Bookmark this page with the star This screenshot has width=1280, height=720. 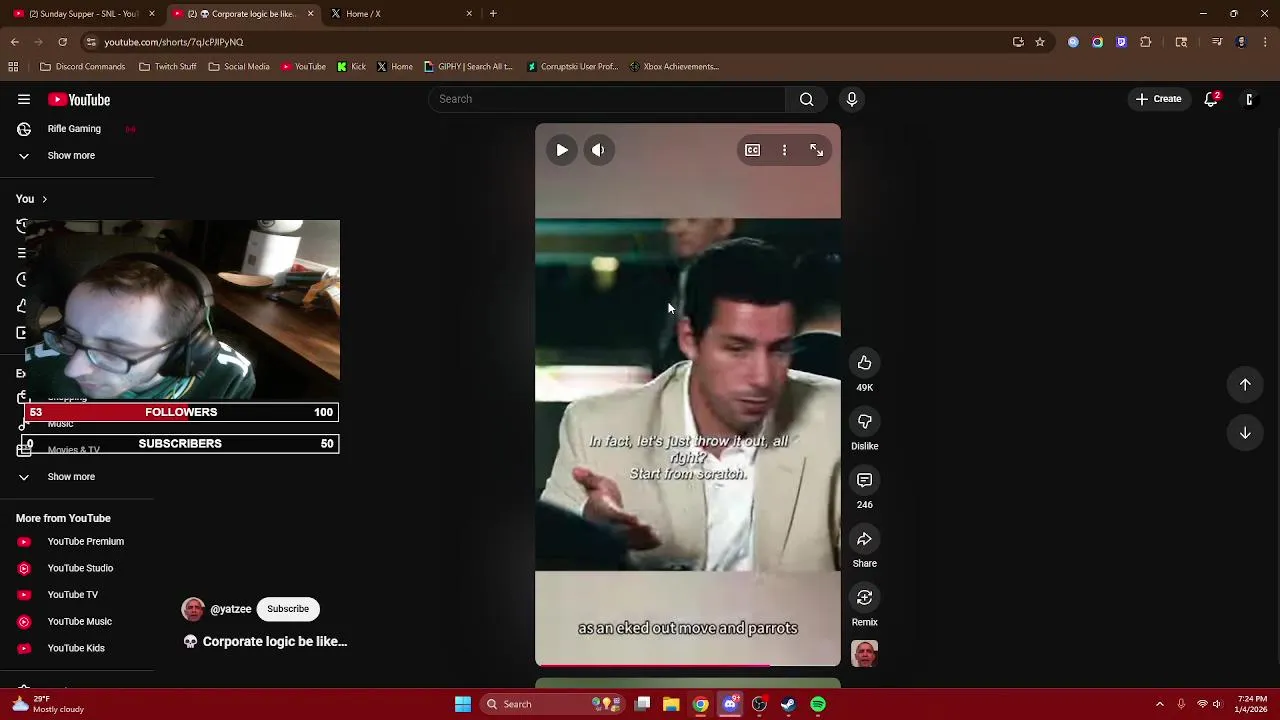pyautogui.click(x=1040, y=42)
